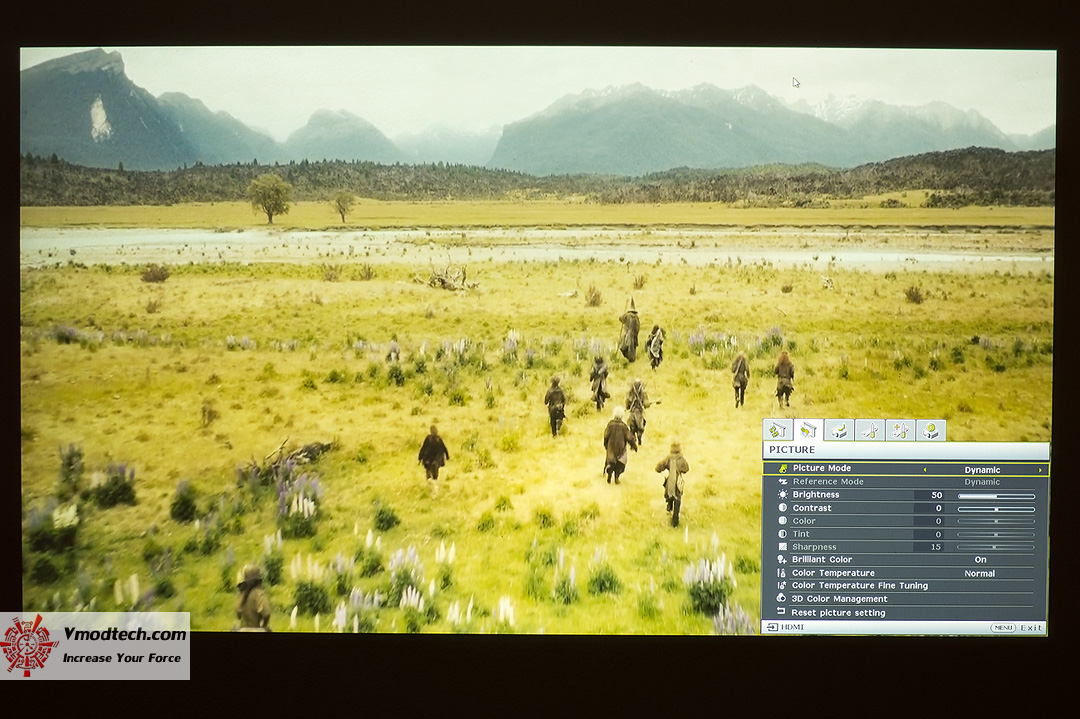The height and width of the screenshot is (719, 1080).
Task: Click the greyed Dynamic Reference Mode value
Action: point(982,482)
